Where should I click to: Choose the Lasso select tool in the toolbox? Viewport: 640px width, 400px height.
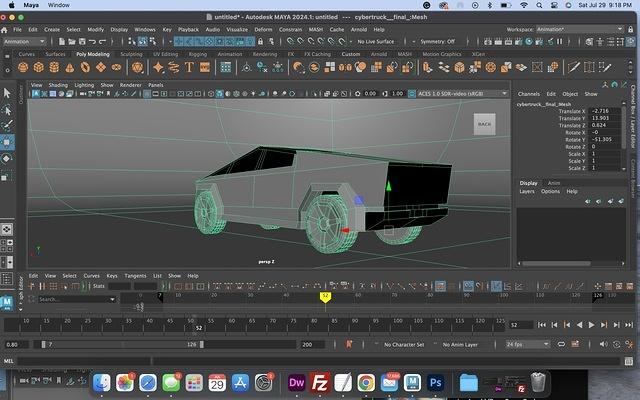tap(7, 110)
